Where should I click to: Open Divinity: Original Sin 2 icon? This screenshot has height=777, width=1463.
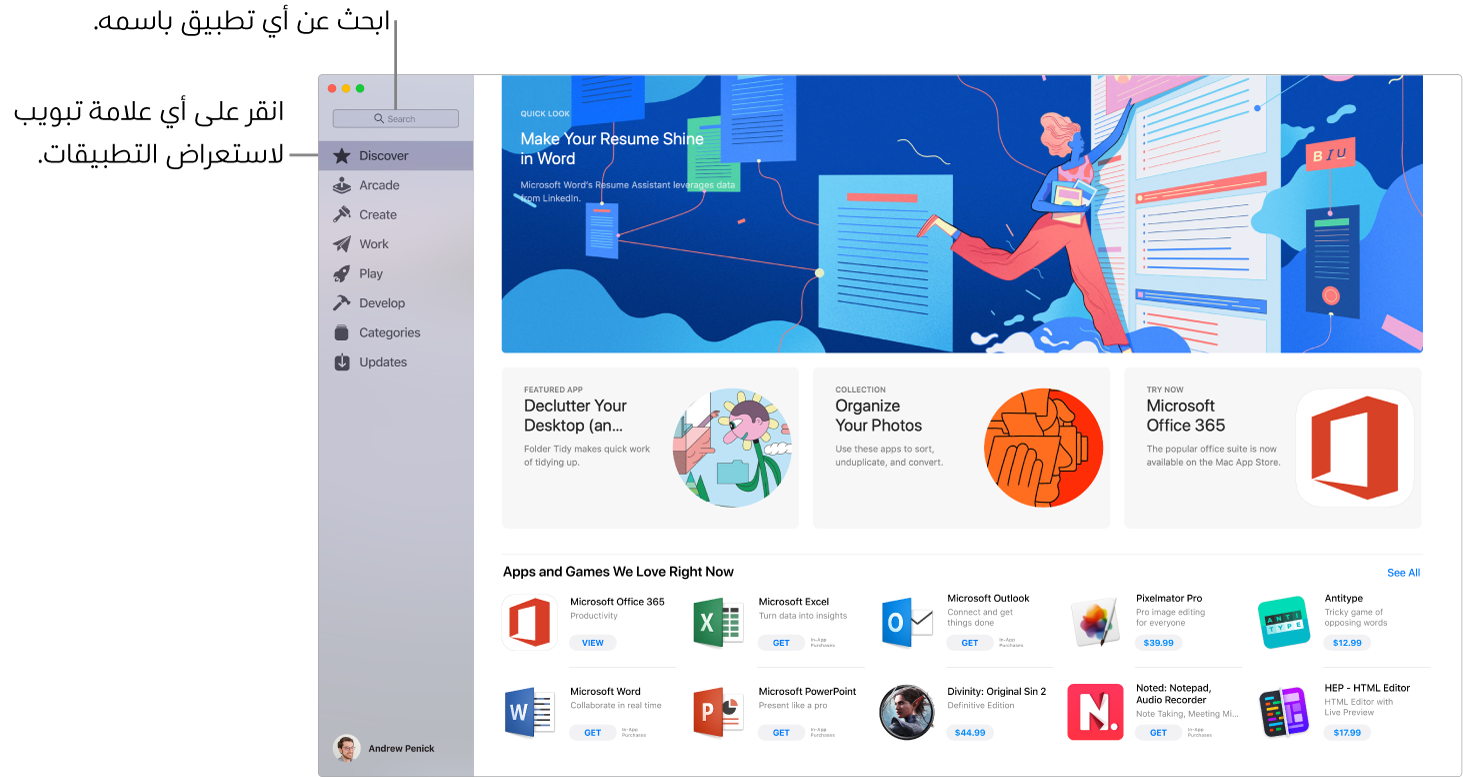[x=906, y=712]
